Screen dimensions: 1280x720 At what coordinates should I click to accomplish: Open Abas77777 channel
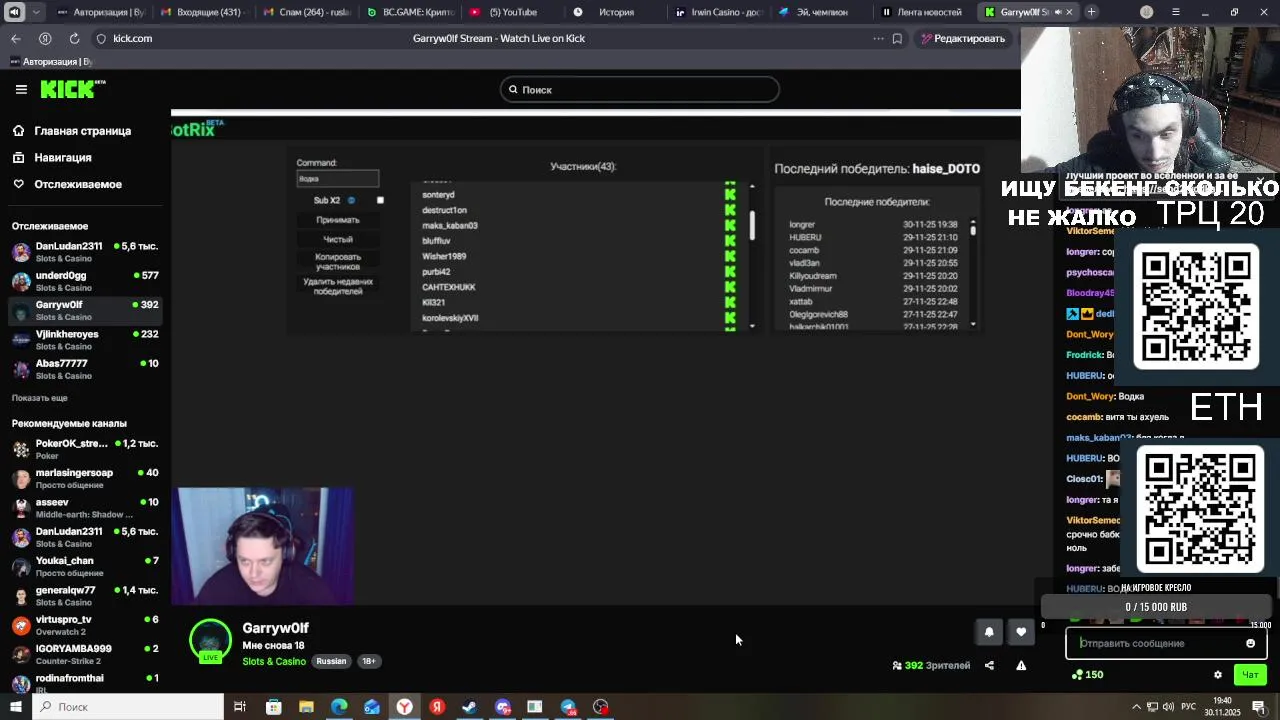coord(85,369)
